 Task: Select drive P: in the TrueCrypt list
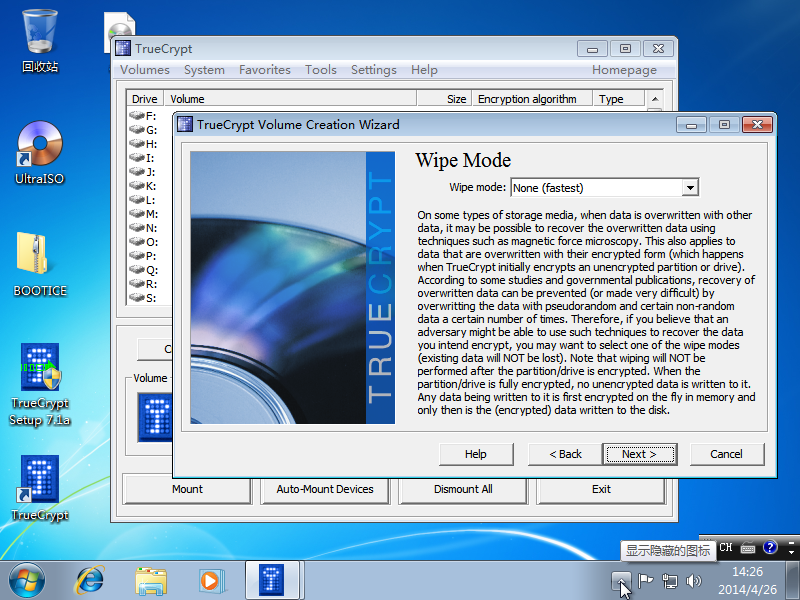coord(143,256)
